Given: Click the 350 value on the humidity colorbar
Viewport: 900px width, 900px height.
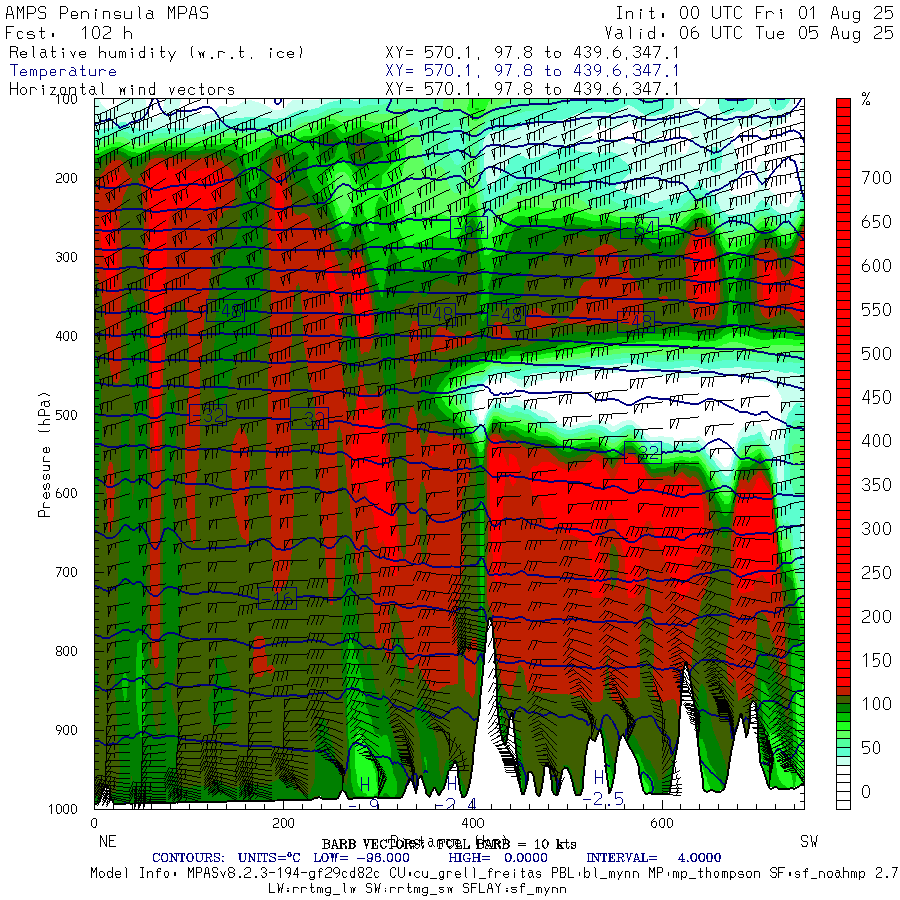Looking at the screenshot, I should point(876,485).
